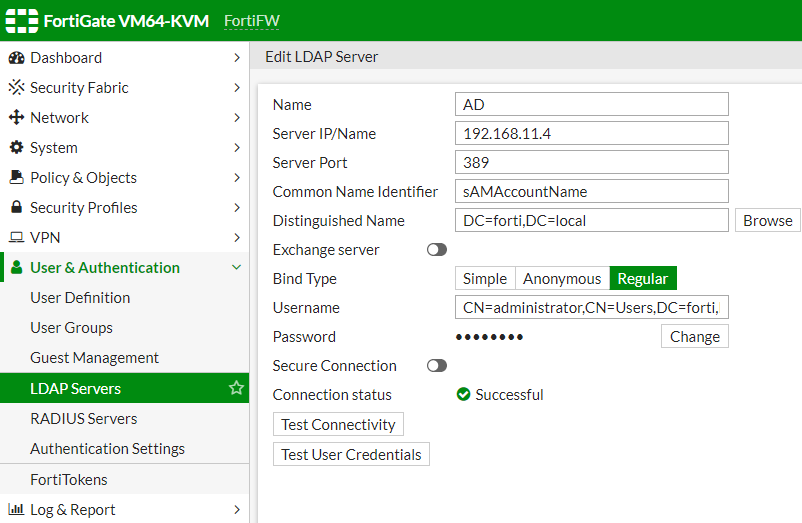Click the 'Connection status' label
This screenshot has height=523, width=802.
(x=332, y=395)
